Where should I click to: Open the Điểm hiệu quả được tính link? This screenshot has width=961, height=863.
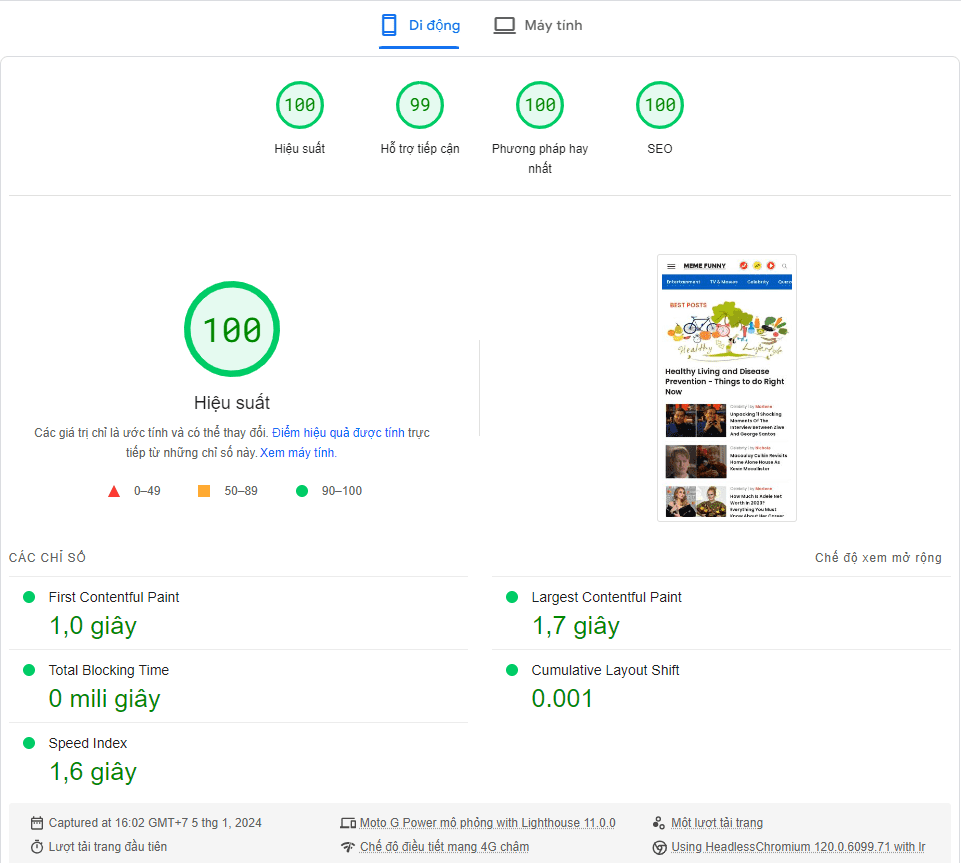[338, 433]
